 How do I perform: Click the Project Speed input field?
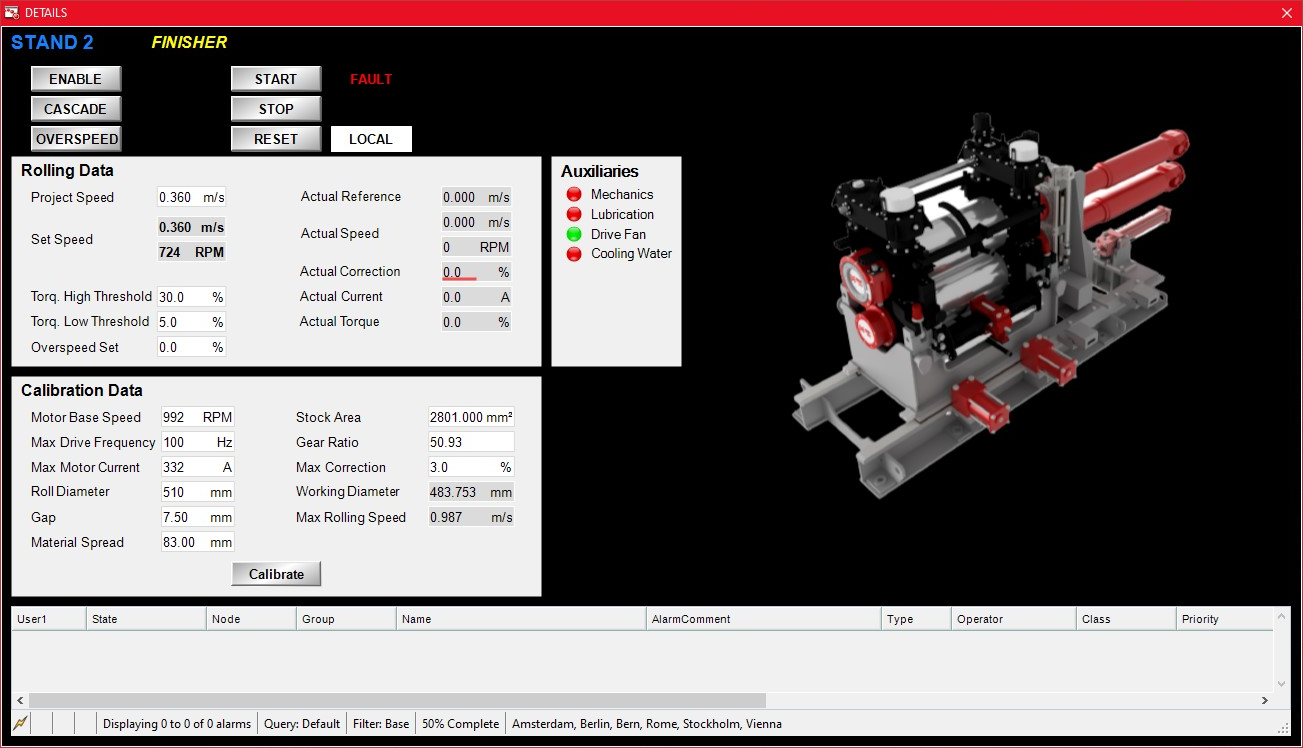(192, 197)
